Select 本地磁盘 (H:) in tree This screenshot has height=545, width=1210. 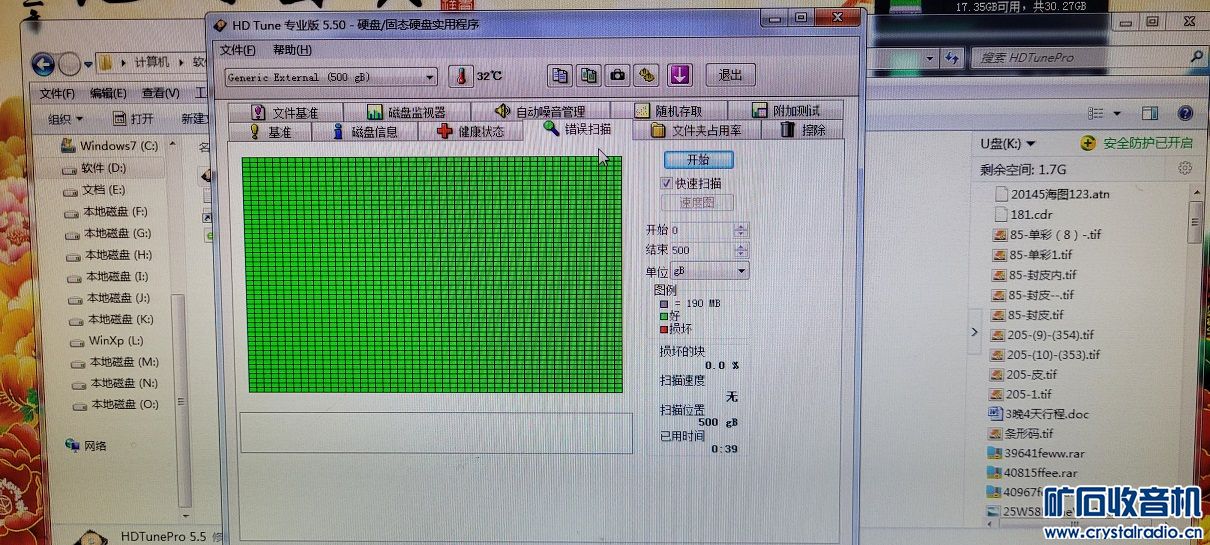(108, 255)
